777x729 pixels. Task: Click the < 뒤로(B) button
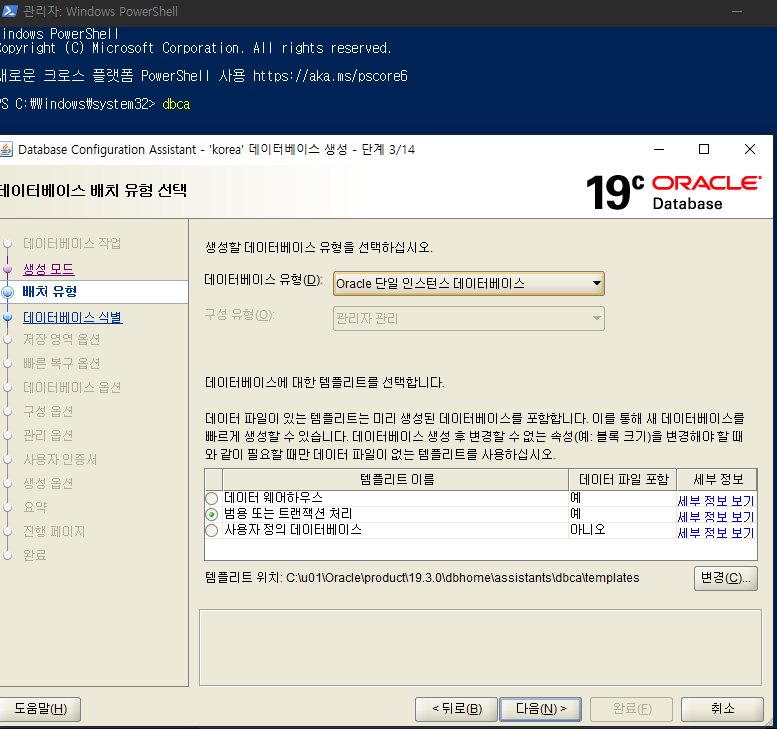click(456, 709)
